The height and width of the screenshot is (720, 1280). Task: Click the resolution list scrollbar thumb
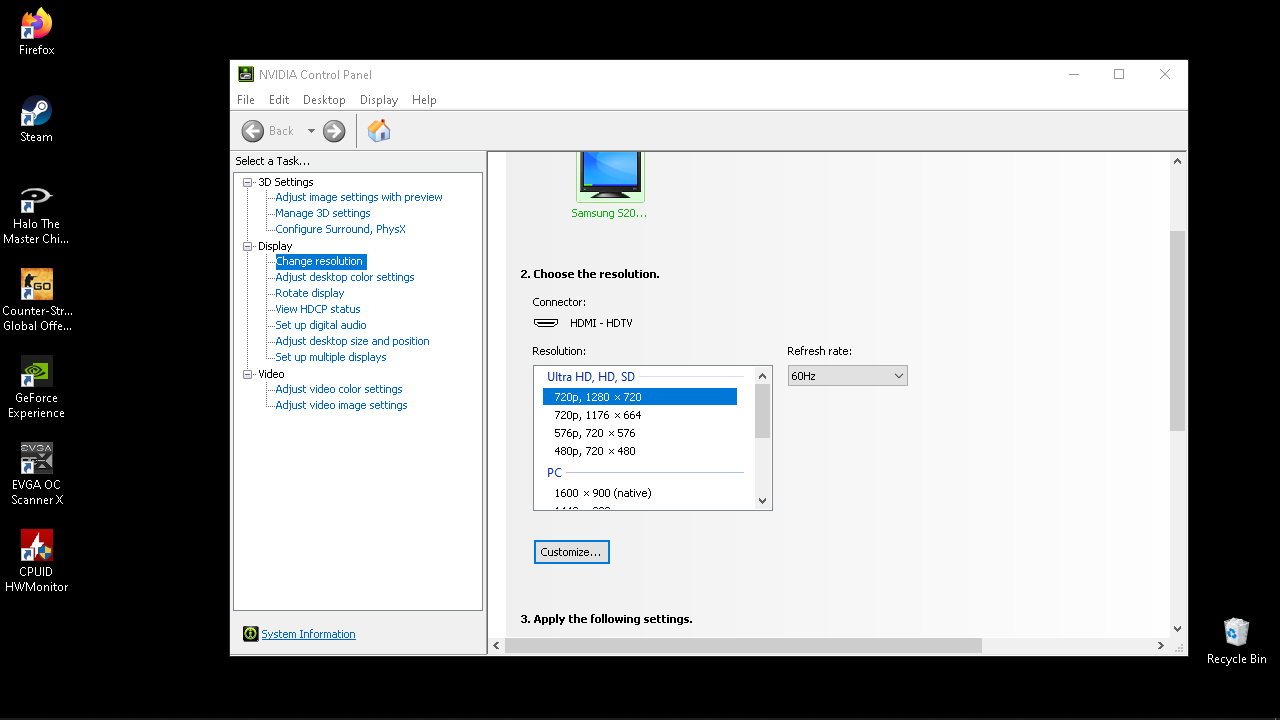pyautogui.click(x=763, y=411)
